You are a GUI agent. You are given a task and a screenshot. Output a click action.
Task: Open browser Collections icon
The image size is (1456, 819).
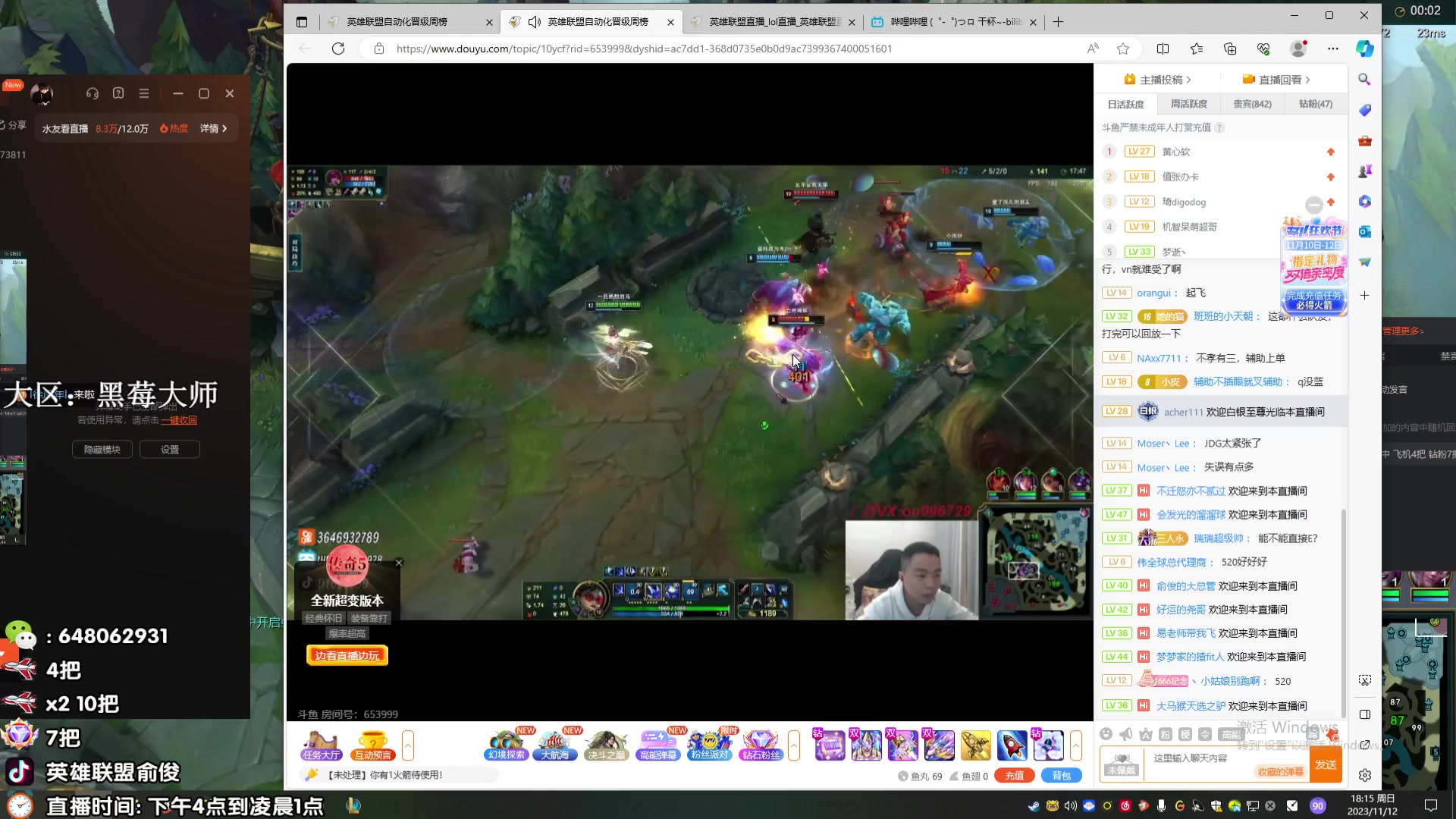[1230, 49]
